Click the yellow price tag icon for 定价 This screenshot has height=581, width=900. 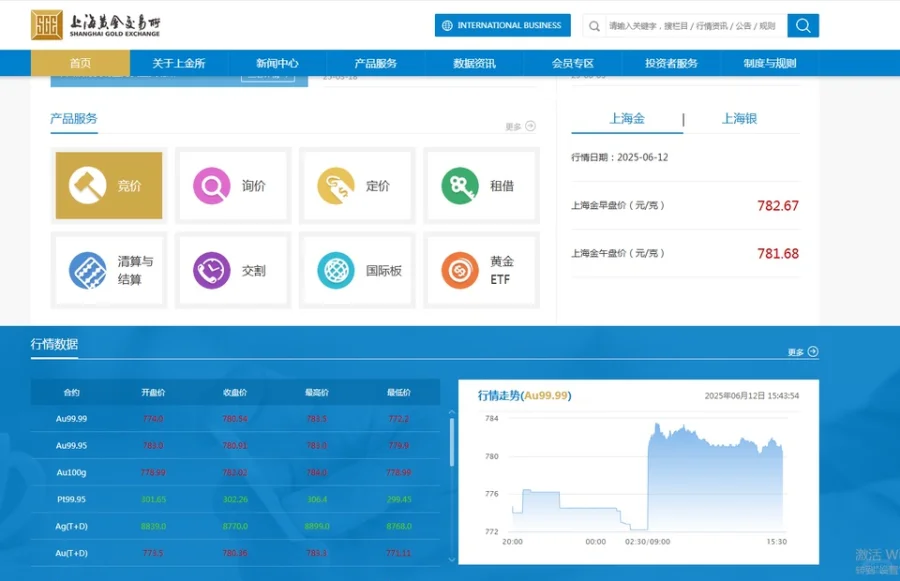click(336, 185)
